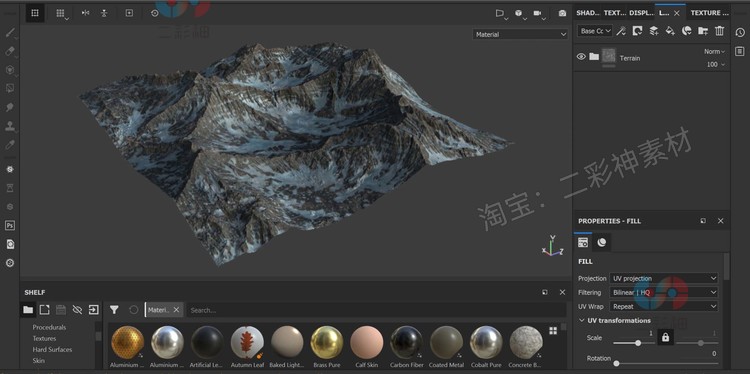Screen dimensions: 750x374
Task: Click the perspective display grid icon
Action: [x=35, y=13]
